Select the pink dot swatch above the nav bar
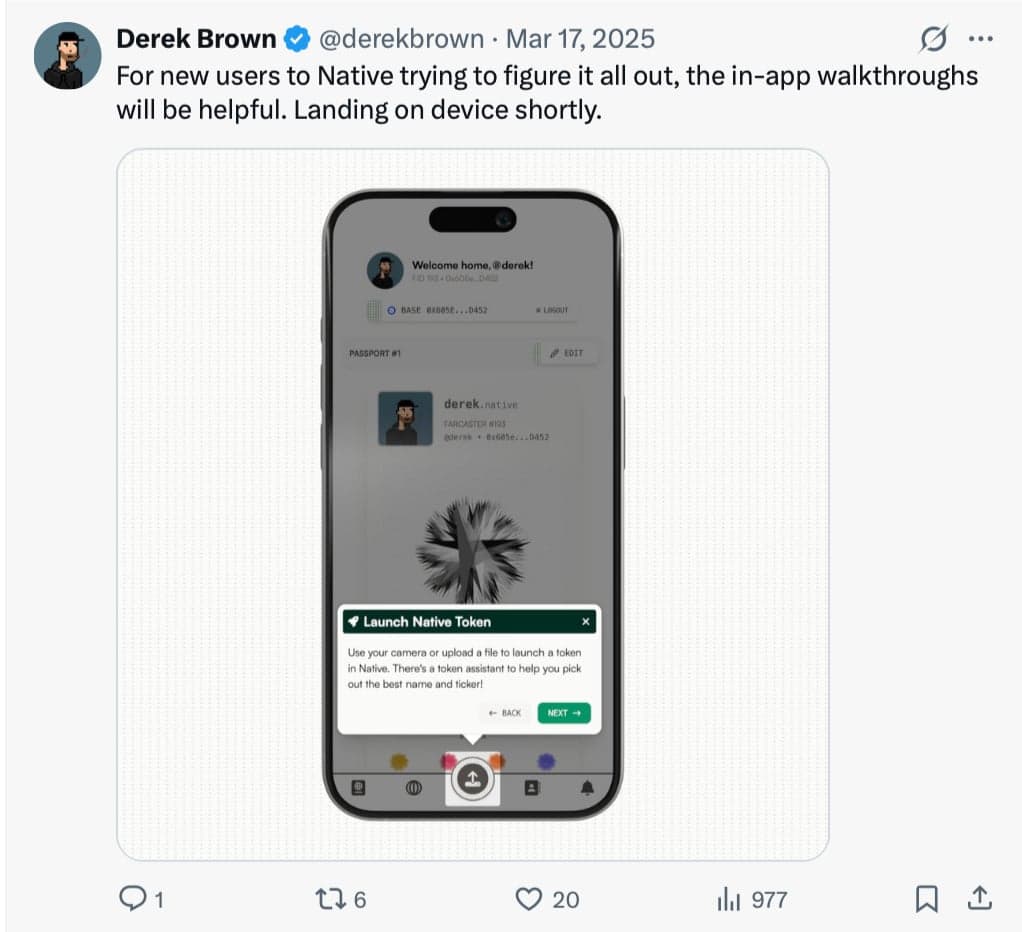Image resolution: width=1022 pixels, height=932 pixels. click(449, 760)
